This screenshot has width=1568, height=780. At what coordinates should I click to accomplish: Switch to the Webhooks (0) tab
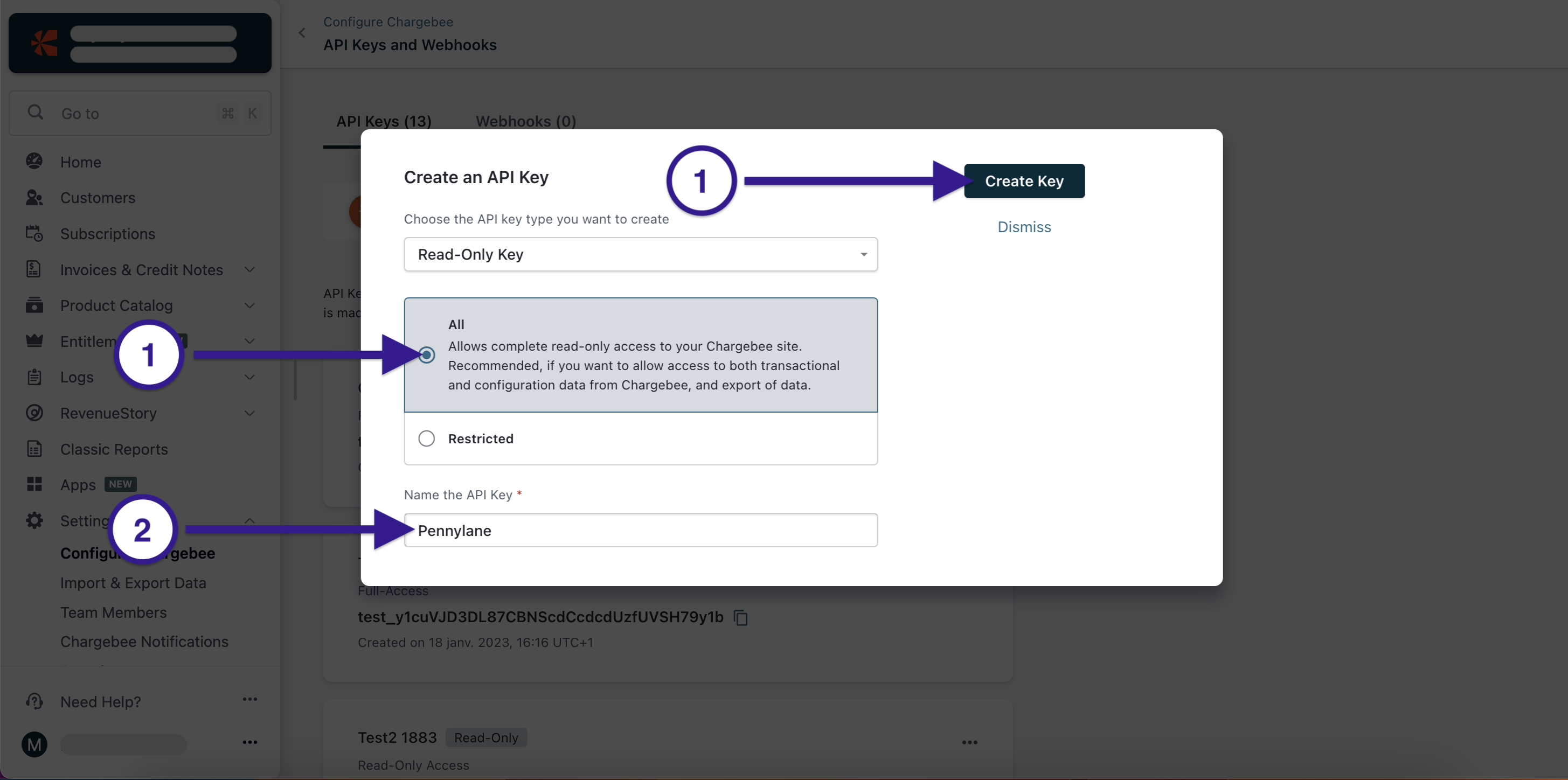pyautogui.click(x=526, y=121)
